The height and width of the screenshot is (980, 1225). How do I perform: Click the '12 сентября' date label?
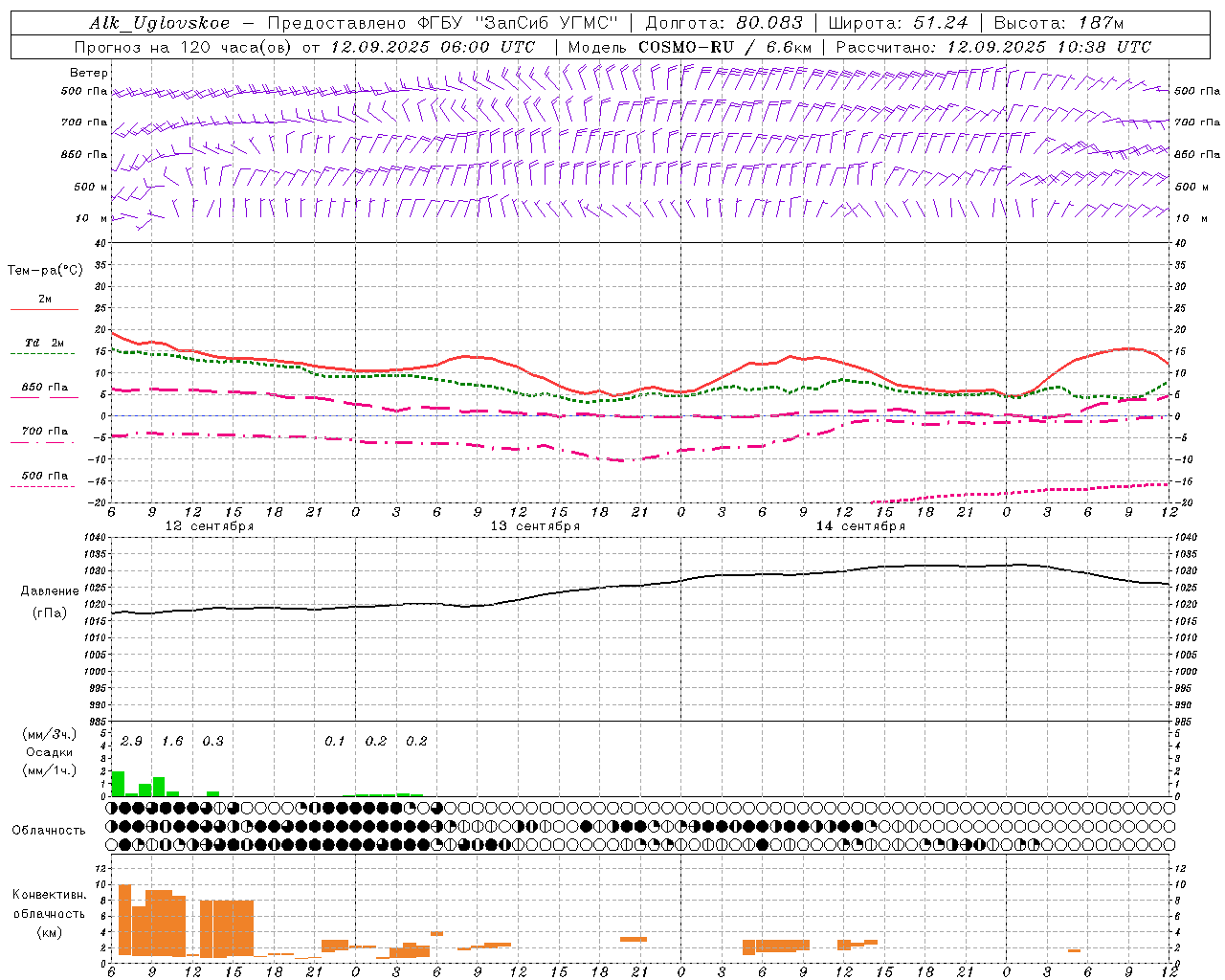coord(210,526)
